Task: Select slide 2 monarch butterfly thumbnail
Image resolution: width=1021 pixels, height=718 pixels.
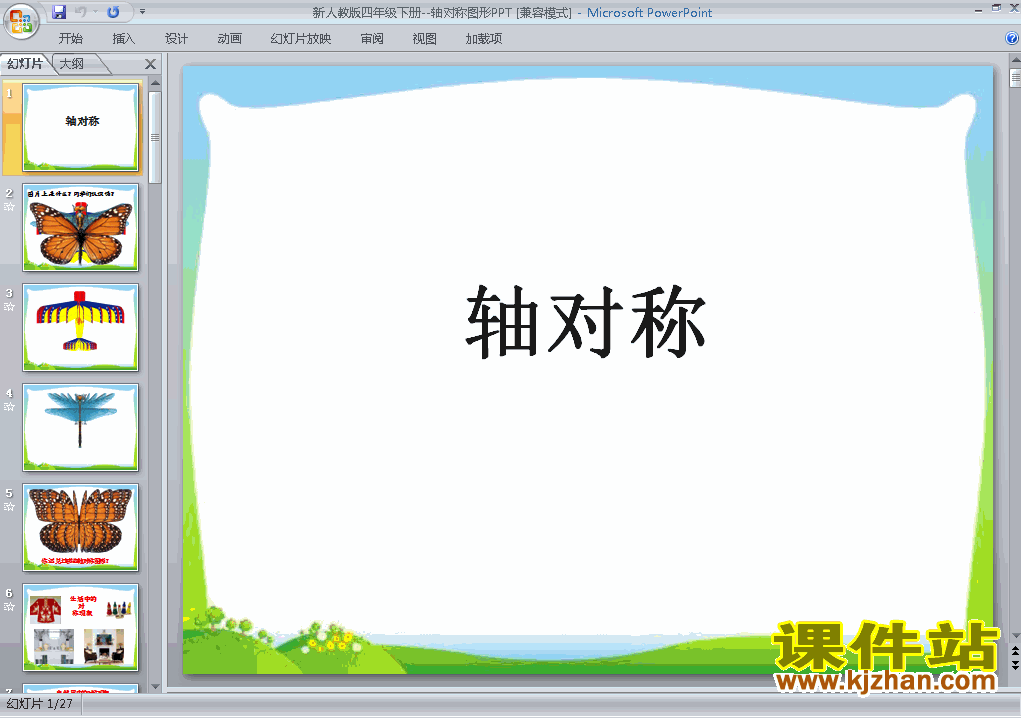Action: coord(81,227)
